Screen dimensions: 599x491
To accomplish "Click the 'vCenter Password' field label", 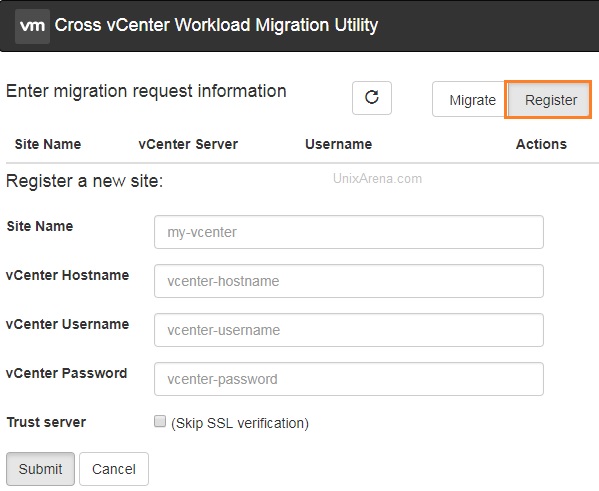I will pyautogui.click(x=66, y=373).
